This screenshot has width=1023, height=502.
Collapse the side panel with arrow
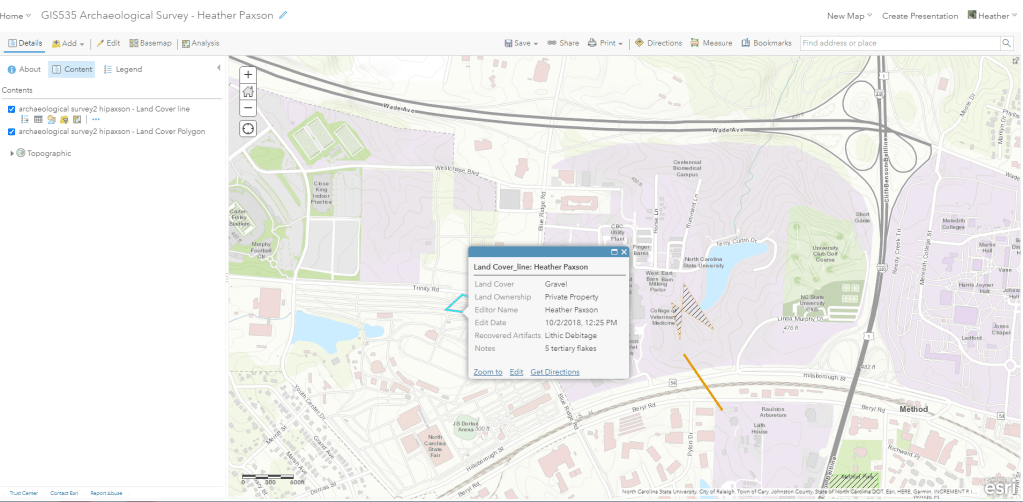point(218,68)
